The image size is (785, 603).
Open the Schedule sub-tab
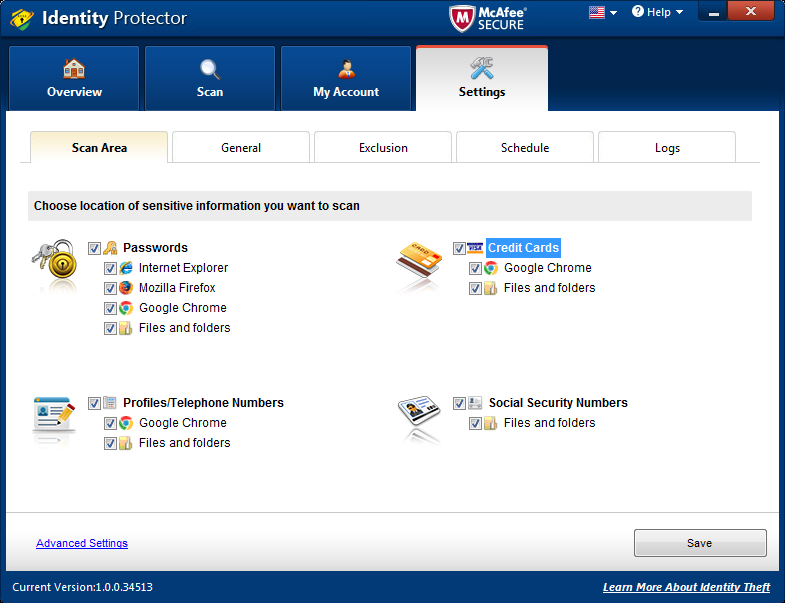pyautogui.click(x=525, y=147)
